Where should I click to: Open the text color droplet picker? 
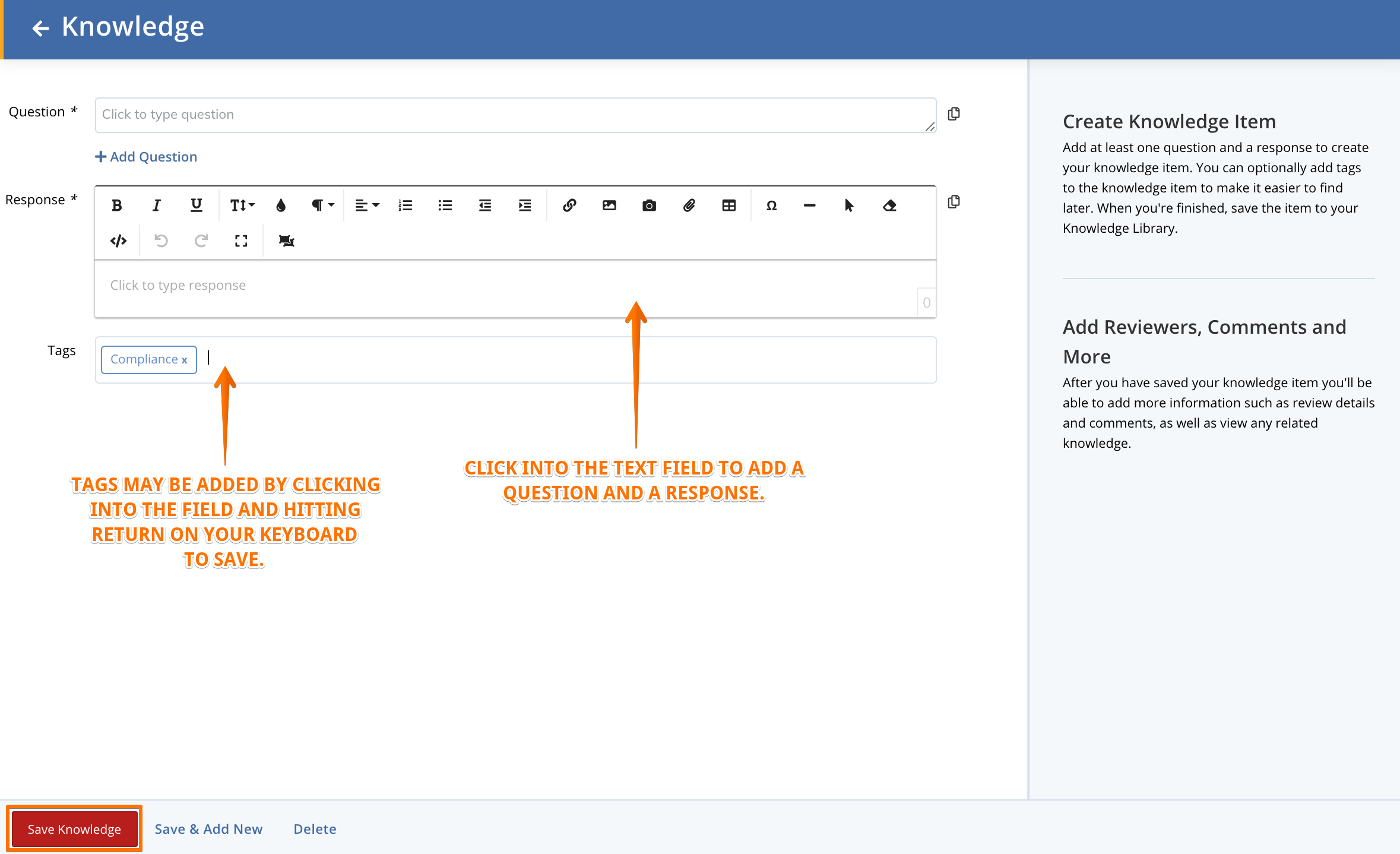[x=281, y=205]
